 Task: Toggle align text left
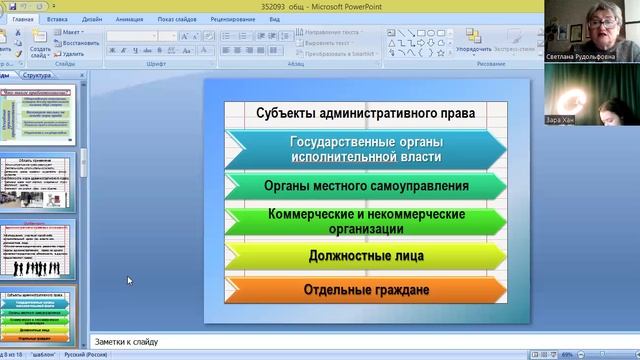click(x=226, y=50)
